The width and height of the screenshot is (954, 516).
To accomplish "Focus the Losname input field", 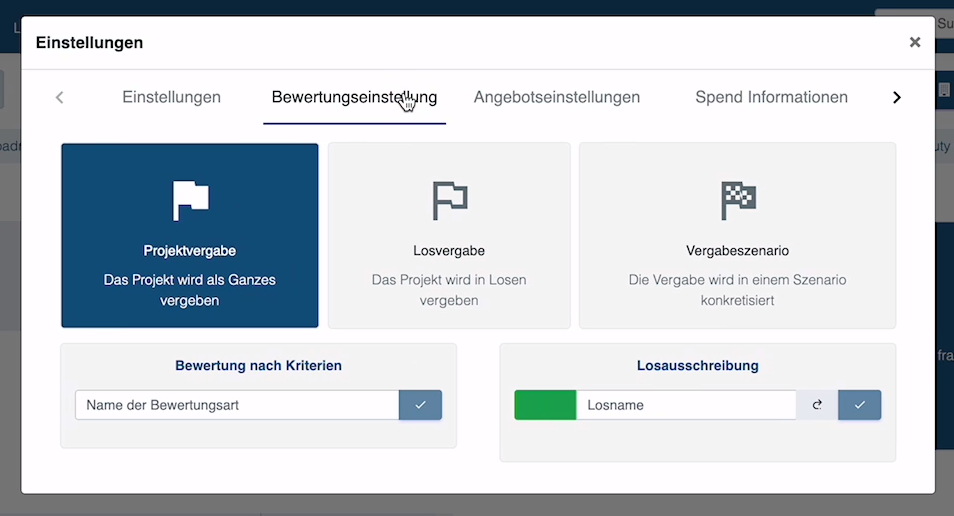I will [685, 405].
